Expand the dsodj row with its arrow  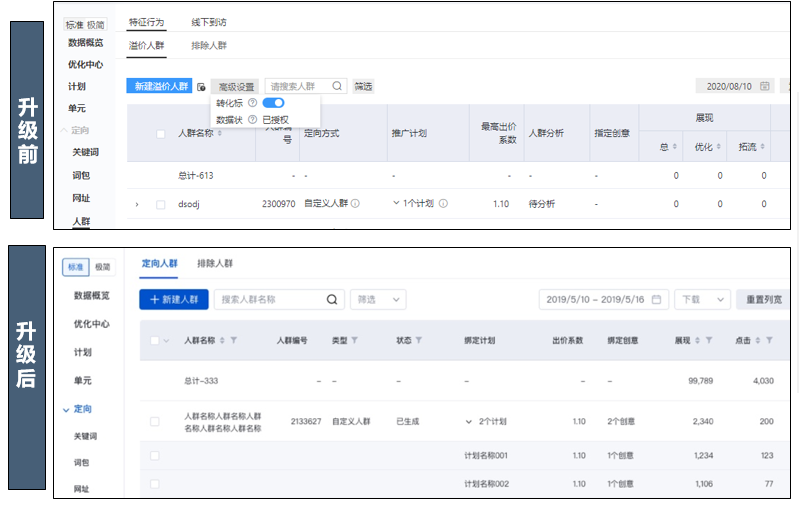coord(136,204)
